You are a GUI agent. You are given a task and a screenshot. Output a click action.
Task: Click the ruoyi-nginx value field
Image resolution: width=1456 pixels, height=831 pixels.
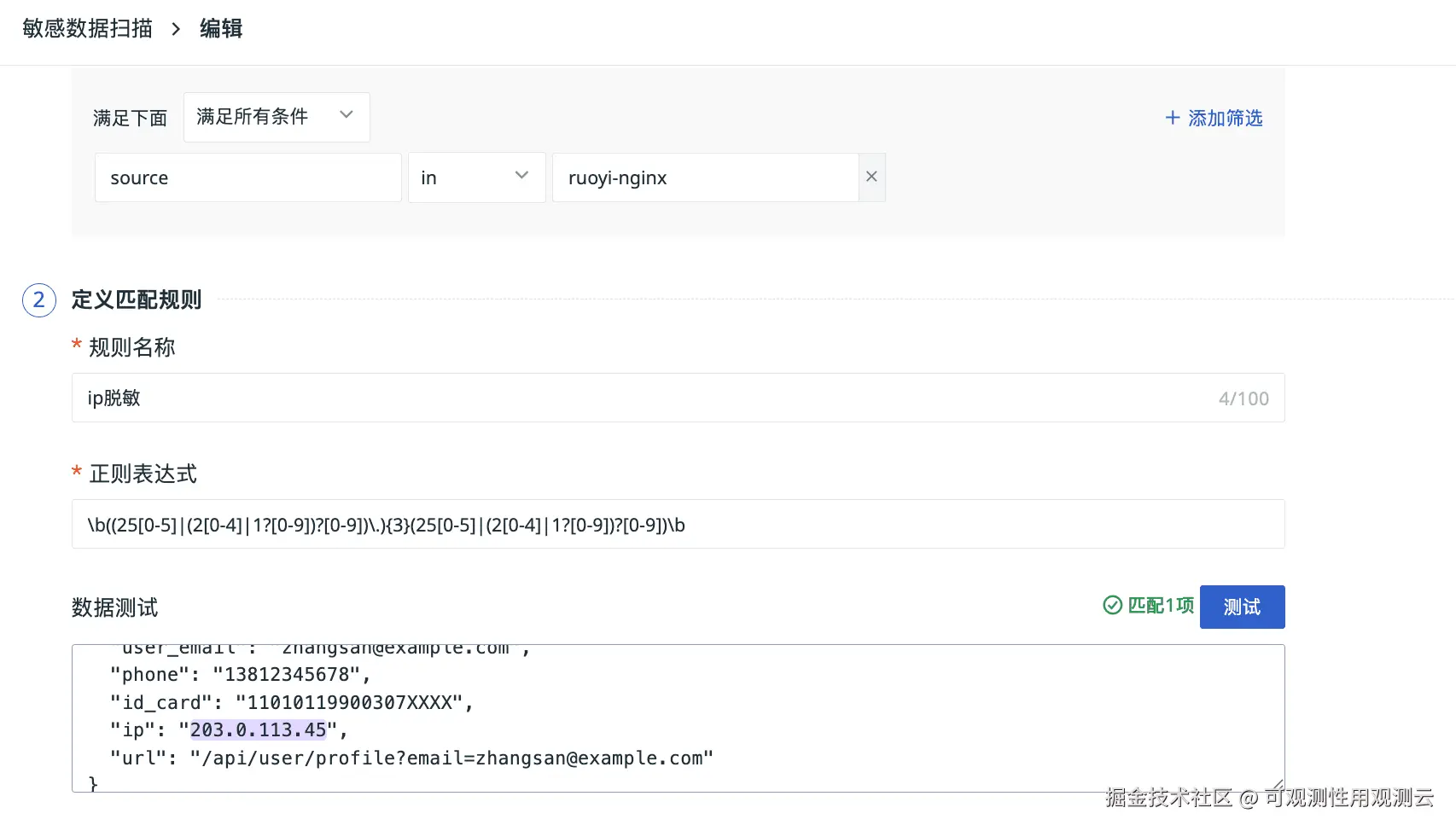click(704, 177)
